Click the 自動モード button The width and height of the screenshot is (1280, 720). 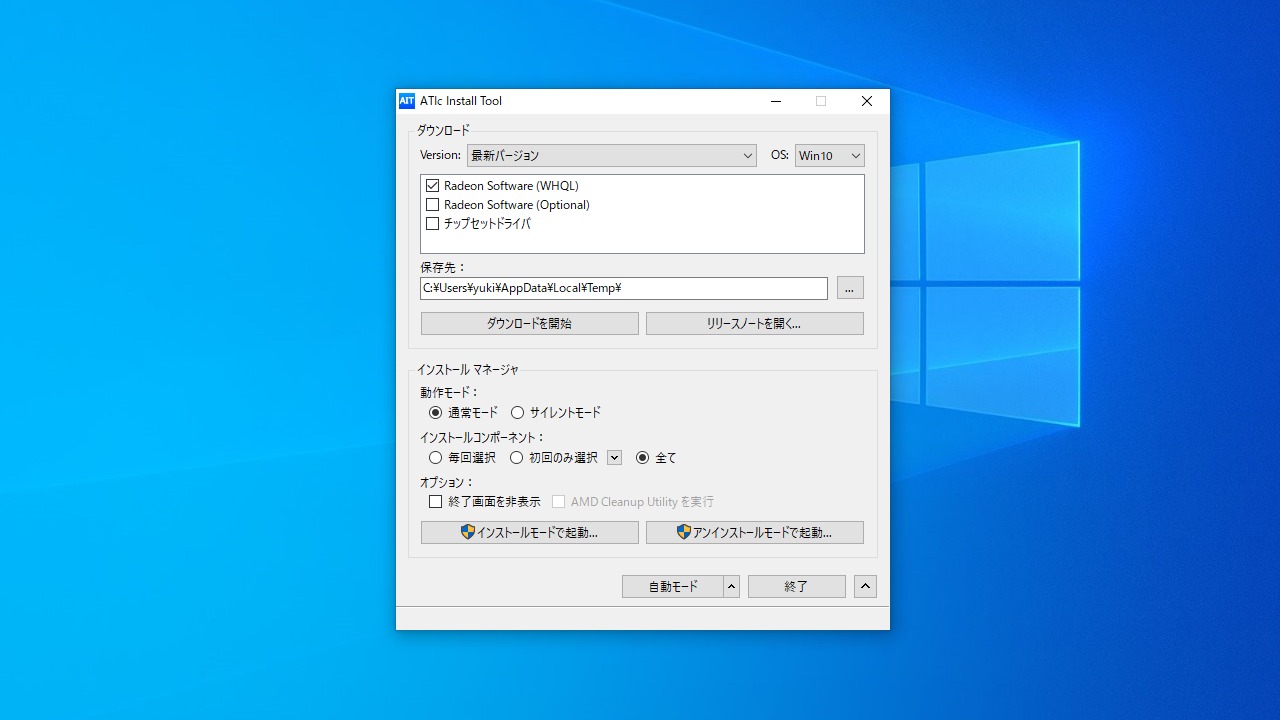[x=673, y=587]
